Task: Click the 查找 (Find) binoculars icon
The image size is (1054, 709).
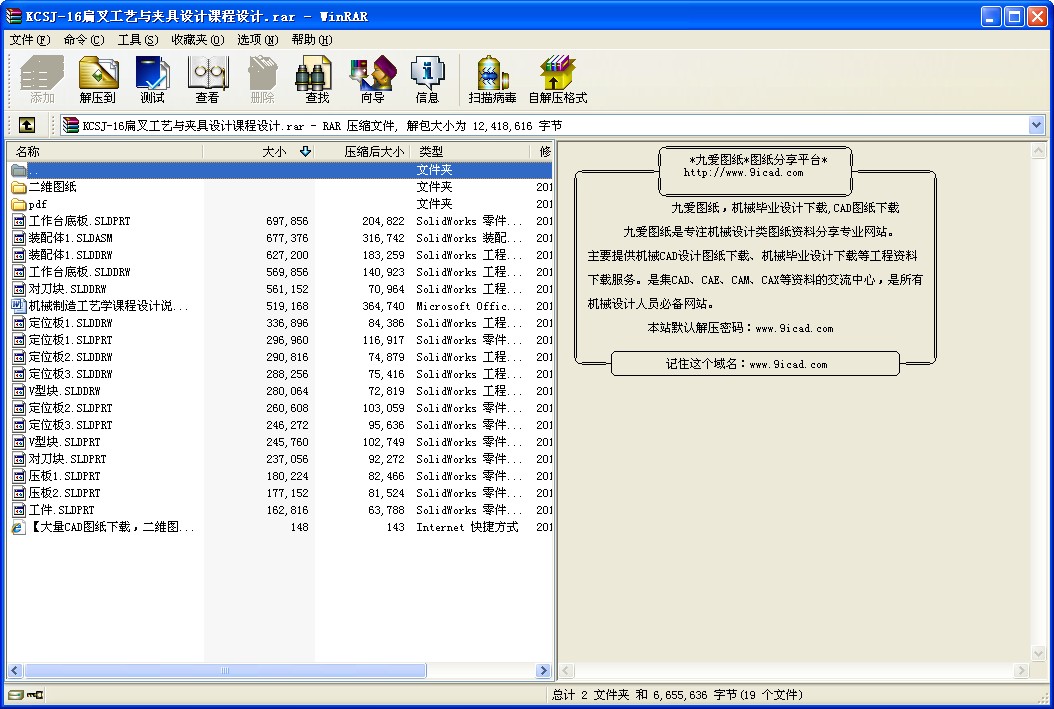Action: click(x=317, y=79)
